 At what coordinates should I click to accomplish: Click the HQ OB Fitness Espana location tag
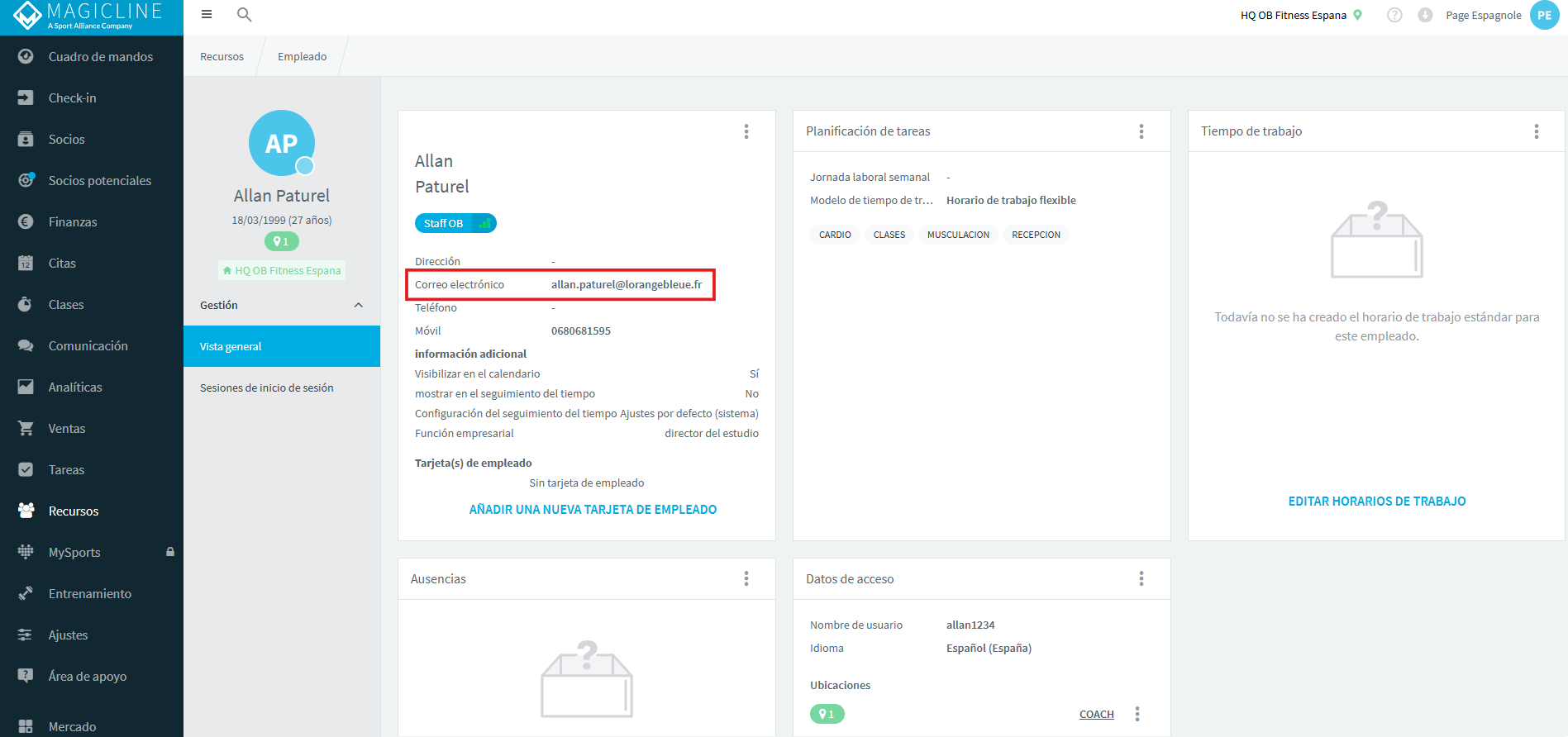click(282, 270)
